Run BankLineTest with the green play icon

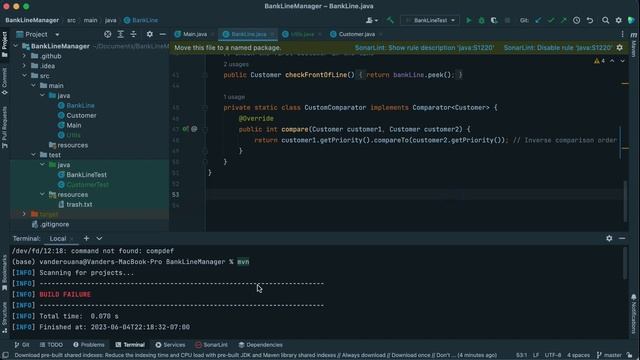(469, 20)
